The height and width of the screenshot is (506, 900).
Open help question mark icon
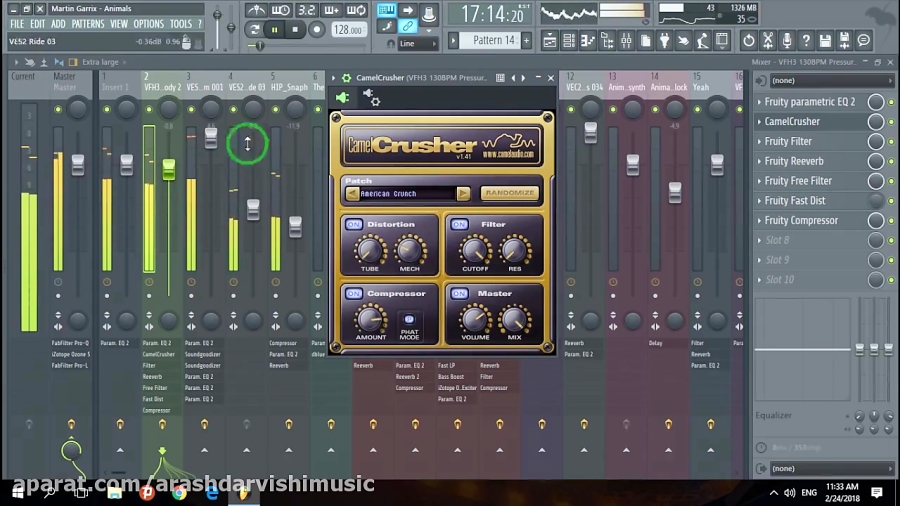(806, 41)
